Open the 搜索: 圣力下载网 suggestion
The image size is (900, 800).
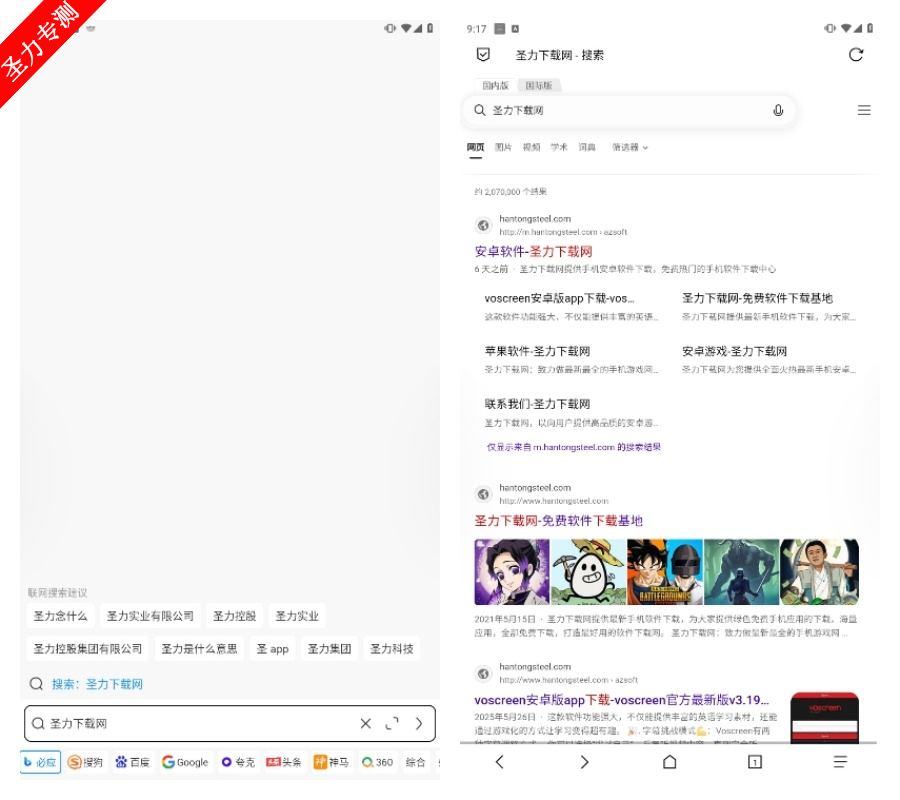(97, 684)
